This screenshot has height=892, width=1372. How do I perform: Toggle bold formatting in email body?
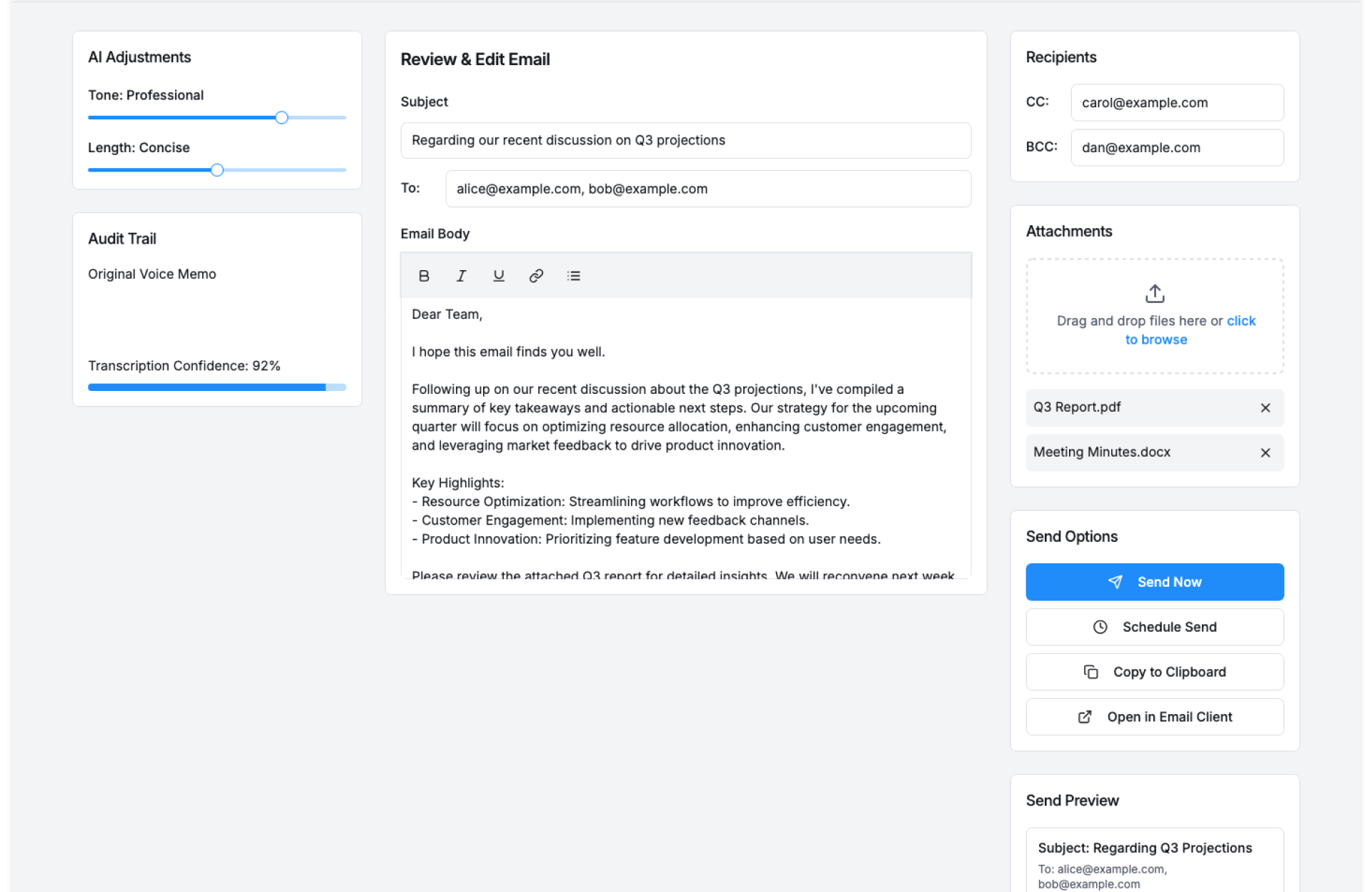point(424,276)
